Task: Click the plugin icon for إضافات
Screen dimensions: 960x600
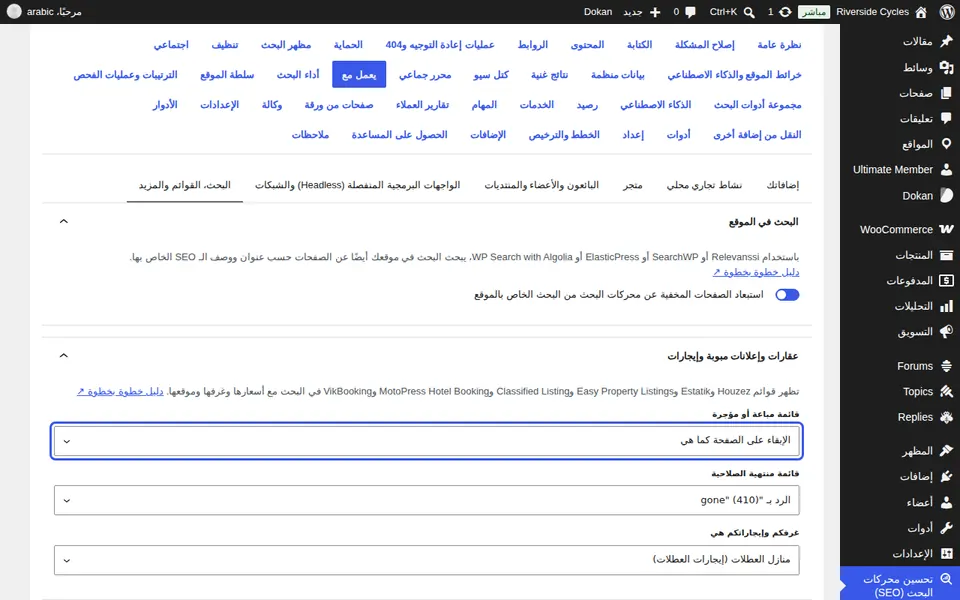Action: [946, 476]
